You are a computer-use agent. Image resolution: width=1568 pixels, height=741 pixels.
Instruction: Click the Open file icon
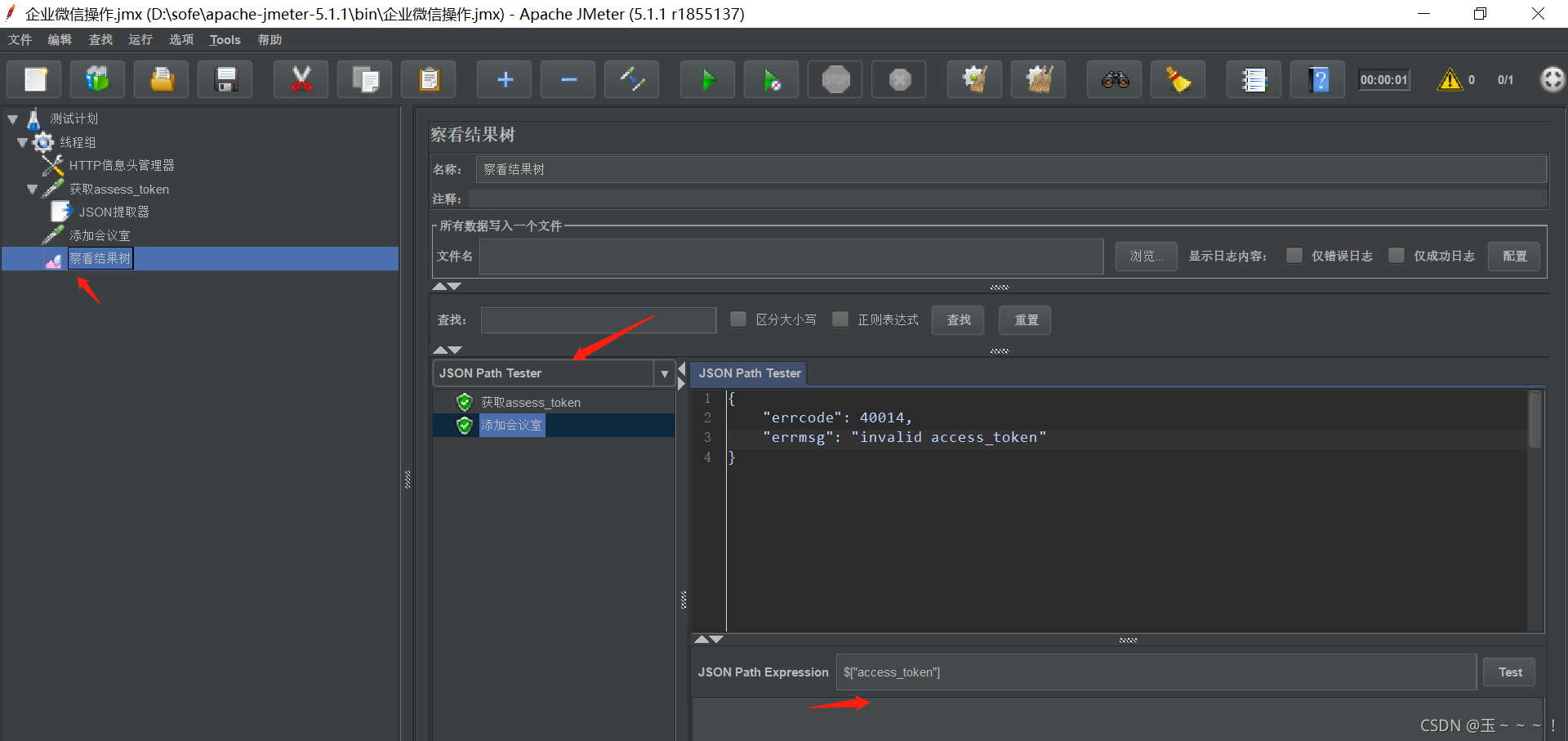pyautogui.click(x=162, y=79)
